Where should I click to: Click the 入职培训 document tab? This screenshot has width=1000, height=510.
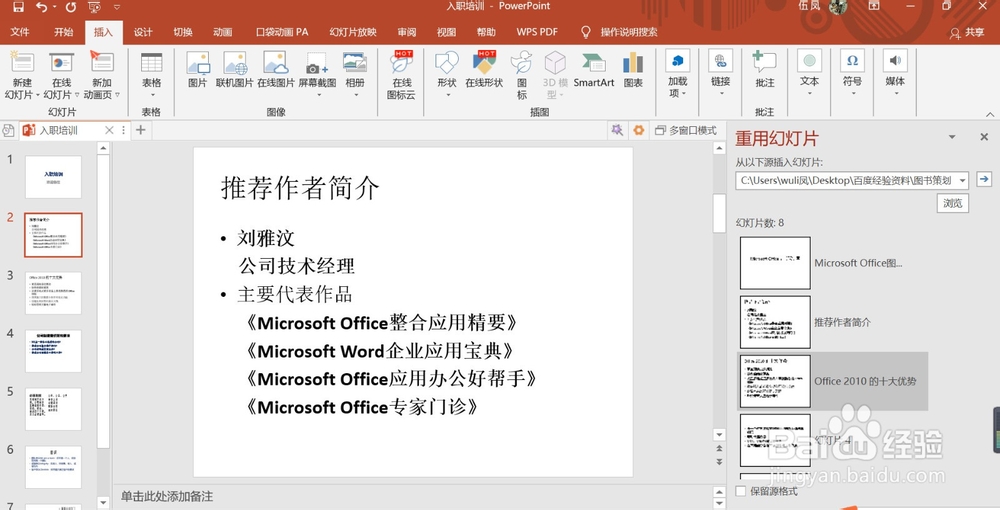[59, 130]
